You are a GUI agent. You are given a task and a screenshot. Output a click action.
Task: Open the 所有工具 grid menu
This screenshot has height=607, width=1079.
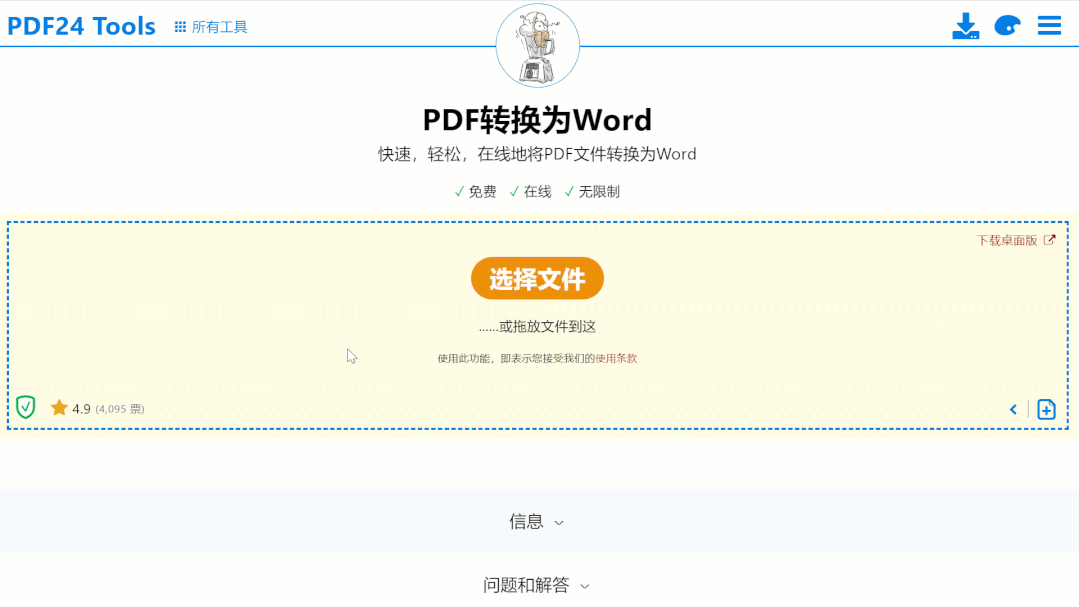[x=211, y=27]
